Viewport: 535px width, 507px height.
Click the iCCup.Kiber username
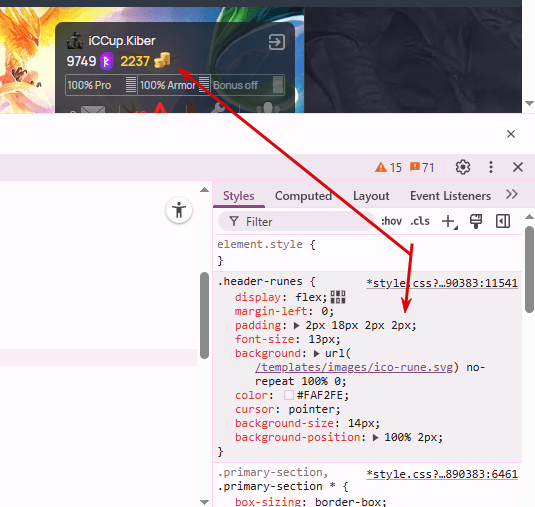(x=122, y=41)
